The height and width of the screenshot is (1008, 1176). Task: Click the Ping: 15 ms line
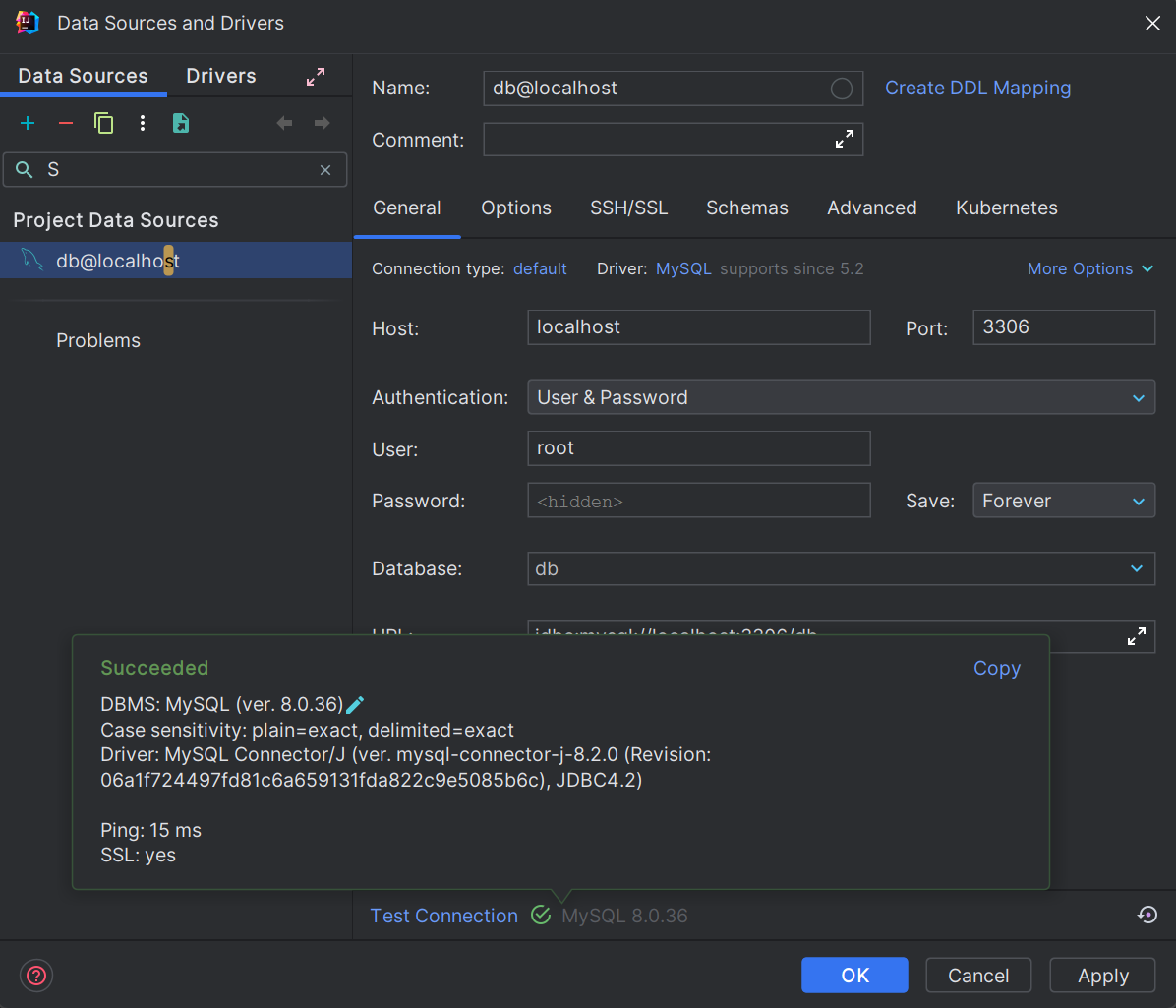(150, 830)
